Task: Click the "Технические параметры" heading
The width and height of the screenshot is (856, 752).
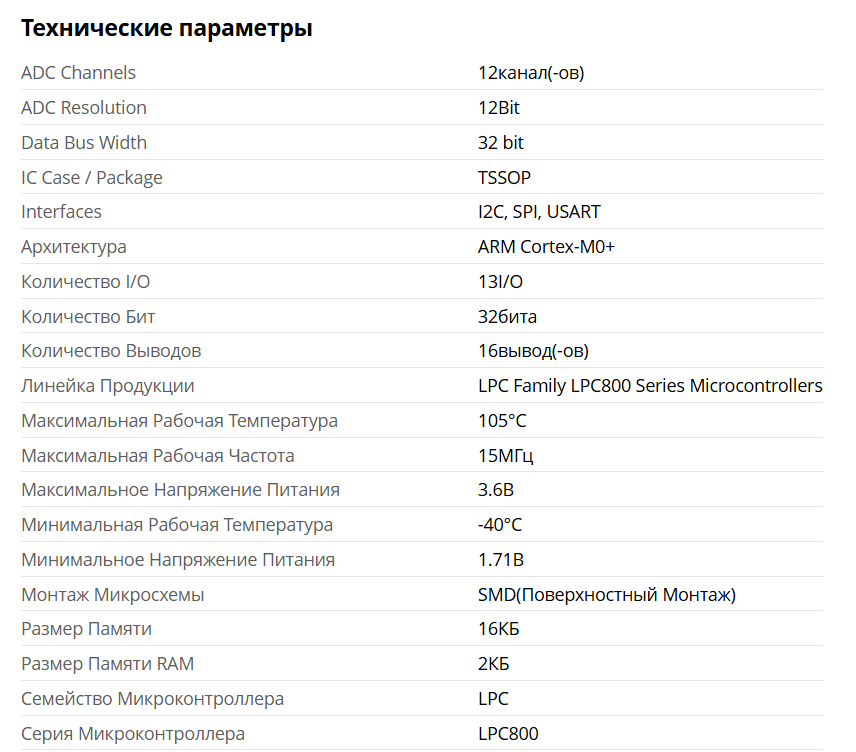Action: (x=167, y=29)
